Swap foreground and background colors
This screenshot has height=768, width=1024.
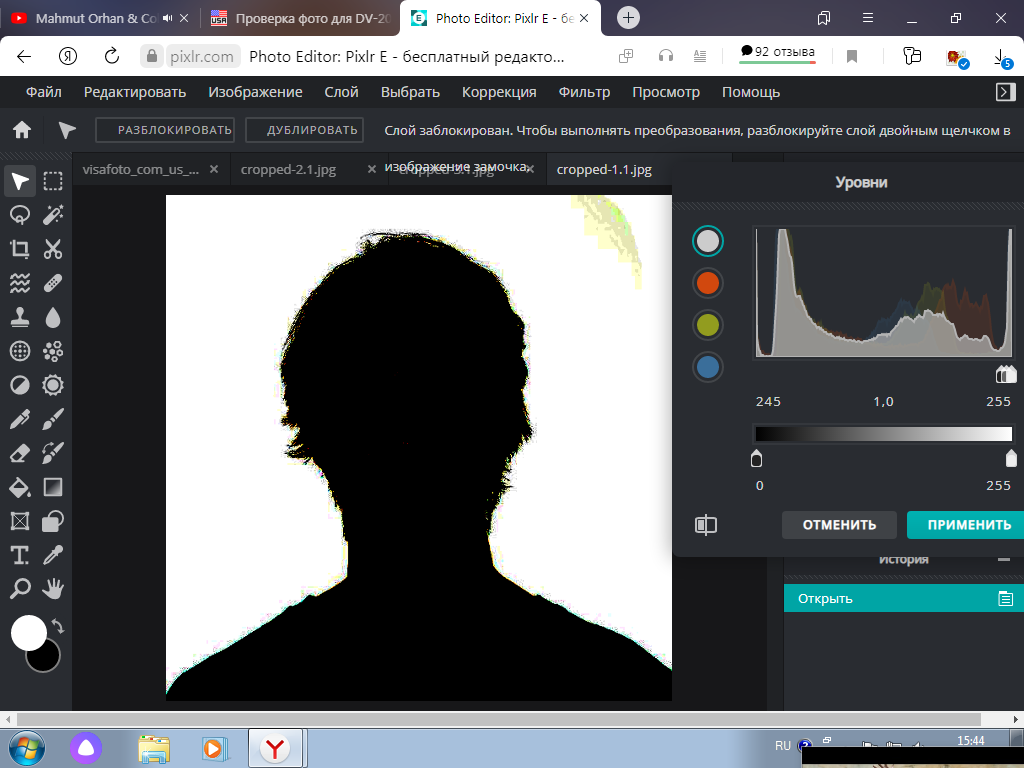click(x=58, y=626)
